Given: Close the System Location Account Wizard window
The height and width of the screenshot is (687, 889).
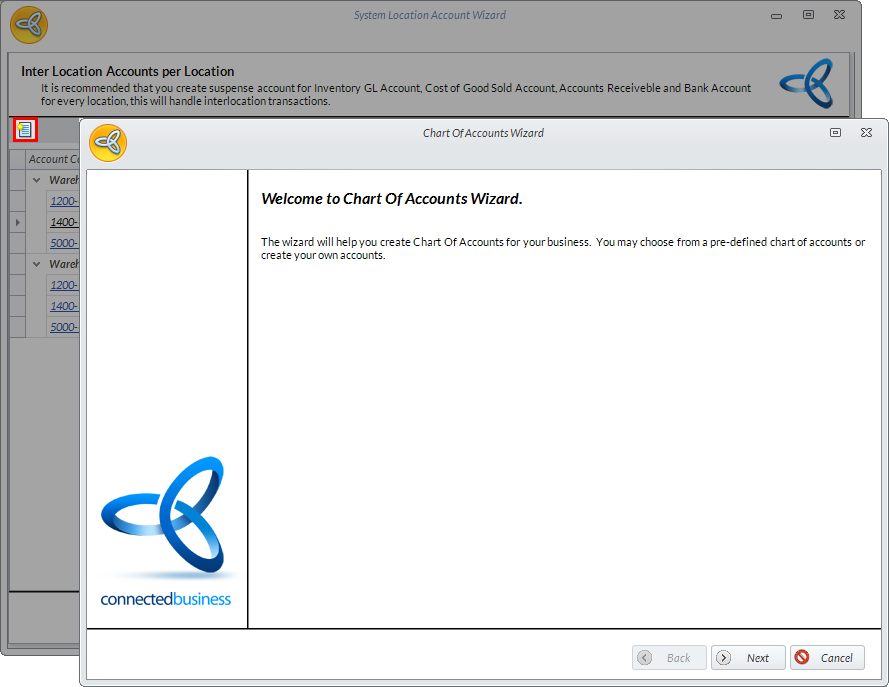Looking at the screenshot, I should (x=840, y=15).
